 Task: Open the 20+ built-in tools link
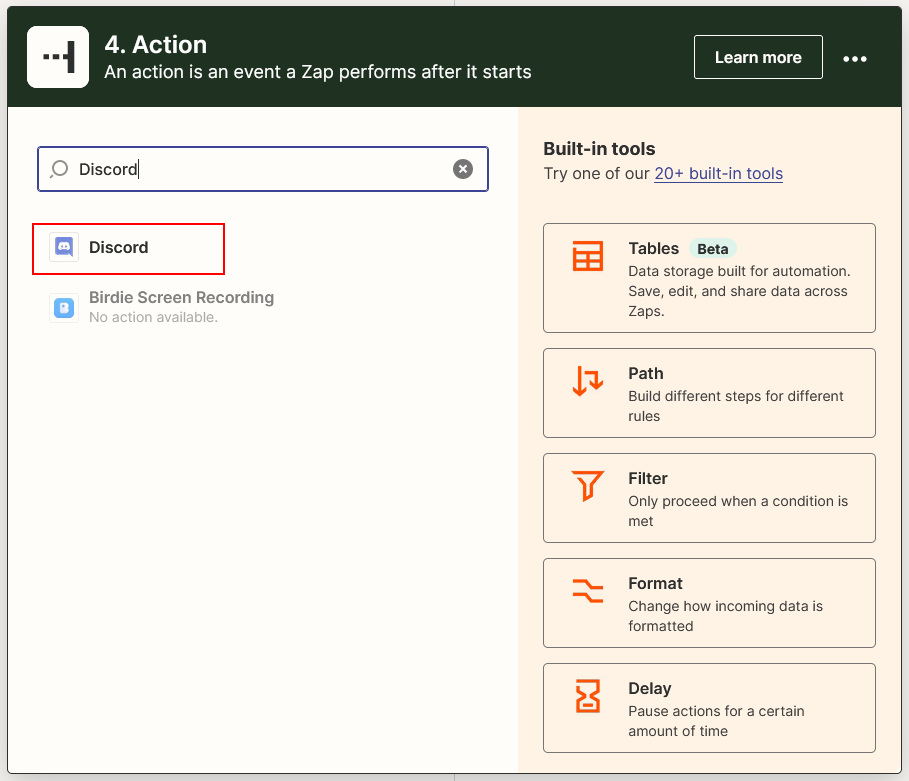[x=718, y=173]
